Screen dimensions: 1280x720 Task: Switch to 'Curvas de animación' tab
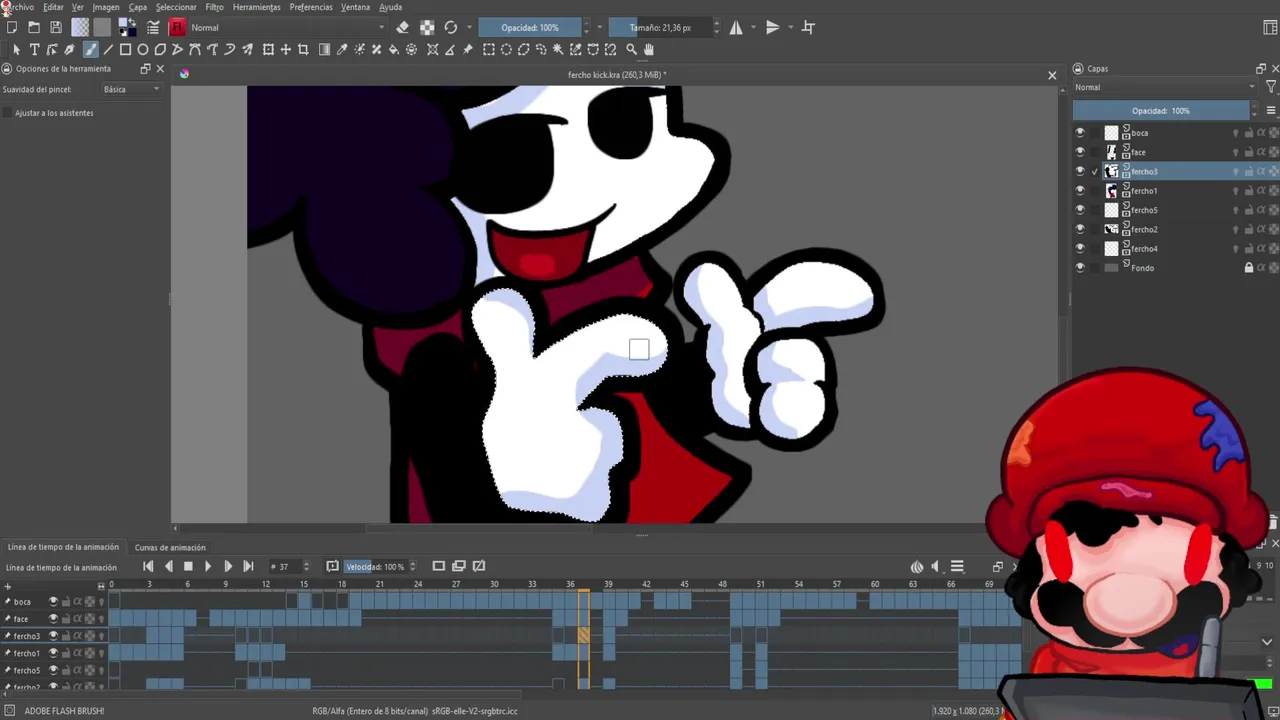coord(170,547)
